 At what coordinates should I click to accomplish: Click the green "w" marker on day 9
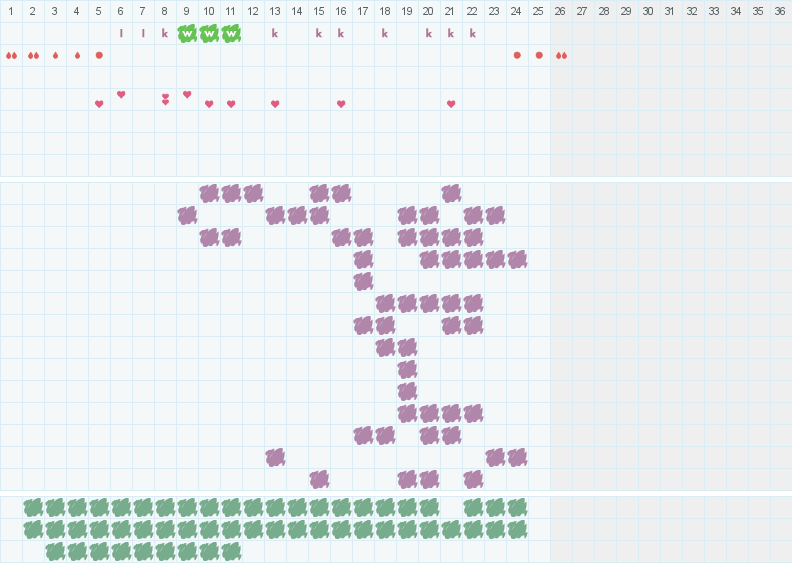tap(187, 33)
